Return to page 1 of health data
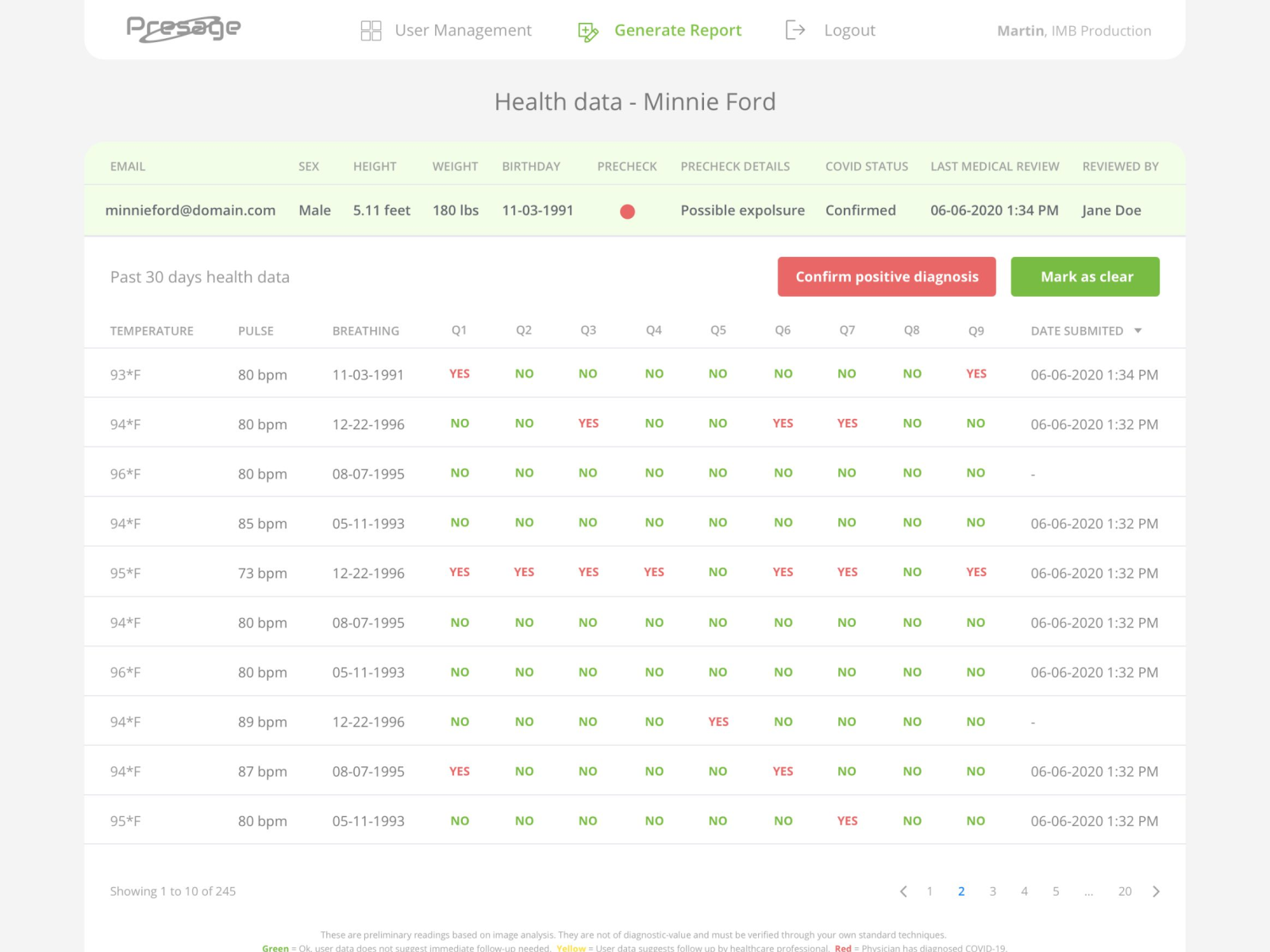Screen dimensions: 1270x952 (929, 891)
